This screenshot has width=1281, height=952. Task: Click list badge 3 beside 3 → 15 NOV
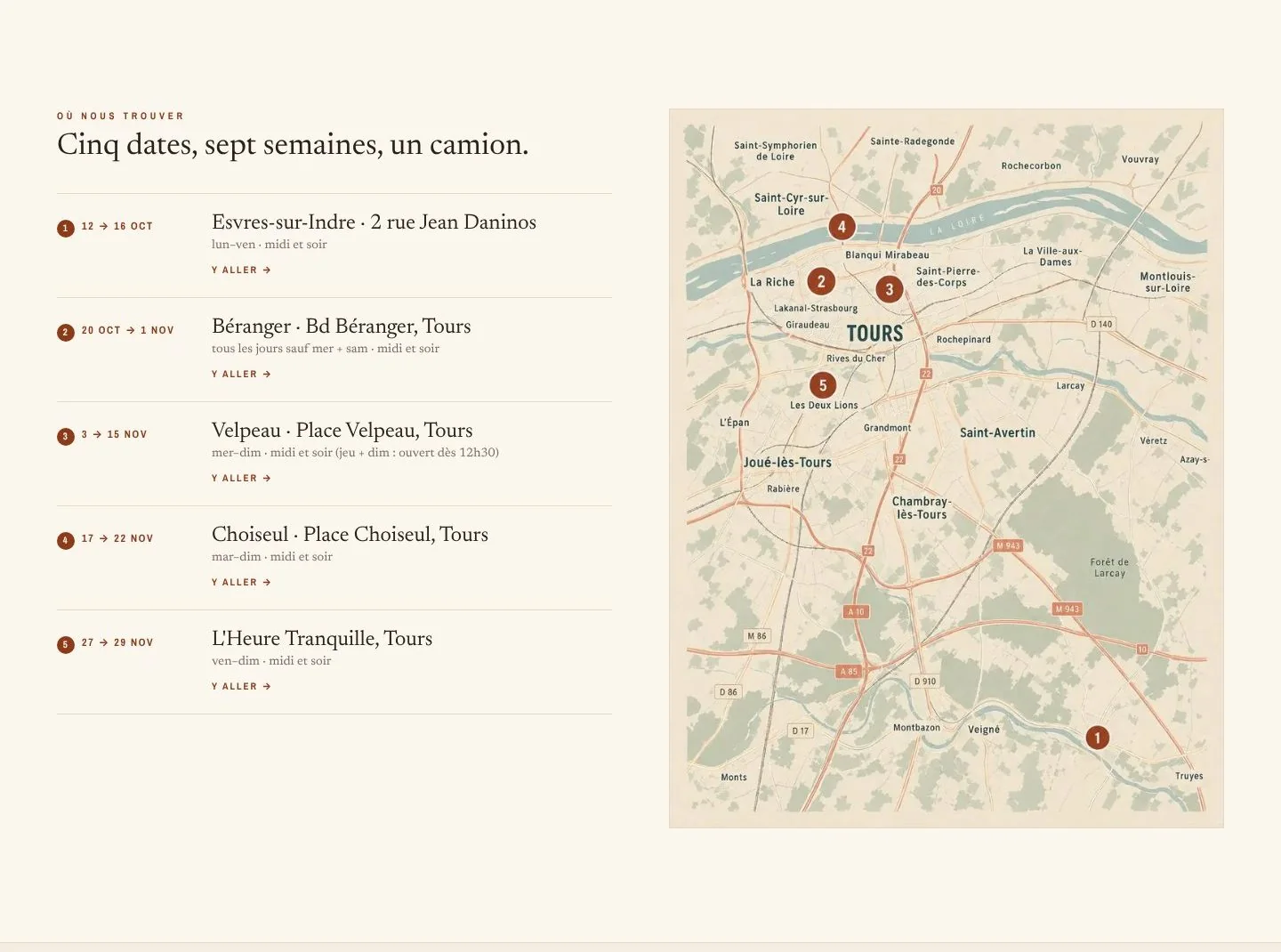pos(65,436)
